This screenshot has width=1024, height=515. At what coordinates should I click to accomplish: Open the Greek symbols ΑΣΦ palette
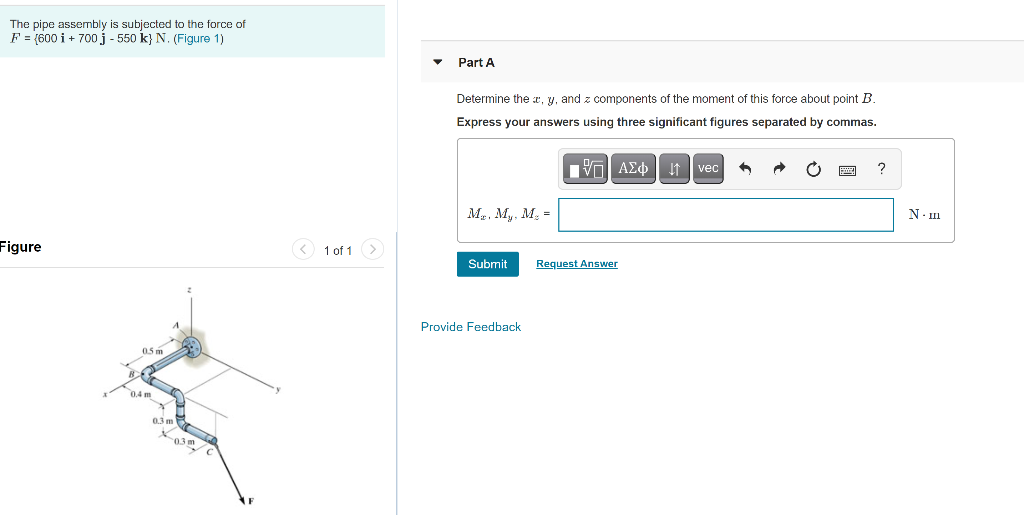pos(633,169)
